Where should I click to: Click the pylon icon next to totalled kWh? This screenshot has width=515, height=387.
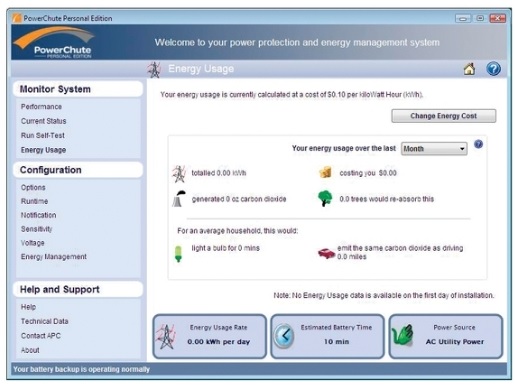[179, 174]
